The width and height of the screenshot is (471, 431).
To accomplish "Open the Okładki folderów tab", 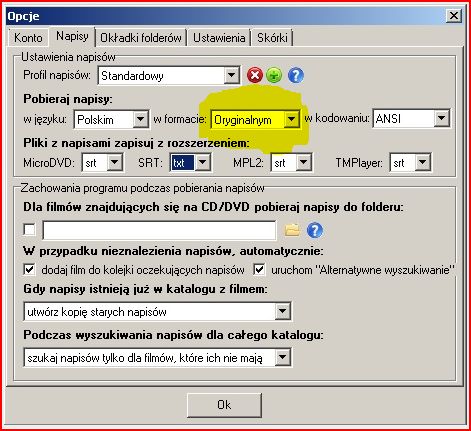I will (x=141, y=38).
